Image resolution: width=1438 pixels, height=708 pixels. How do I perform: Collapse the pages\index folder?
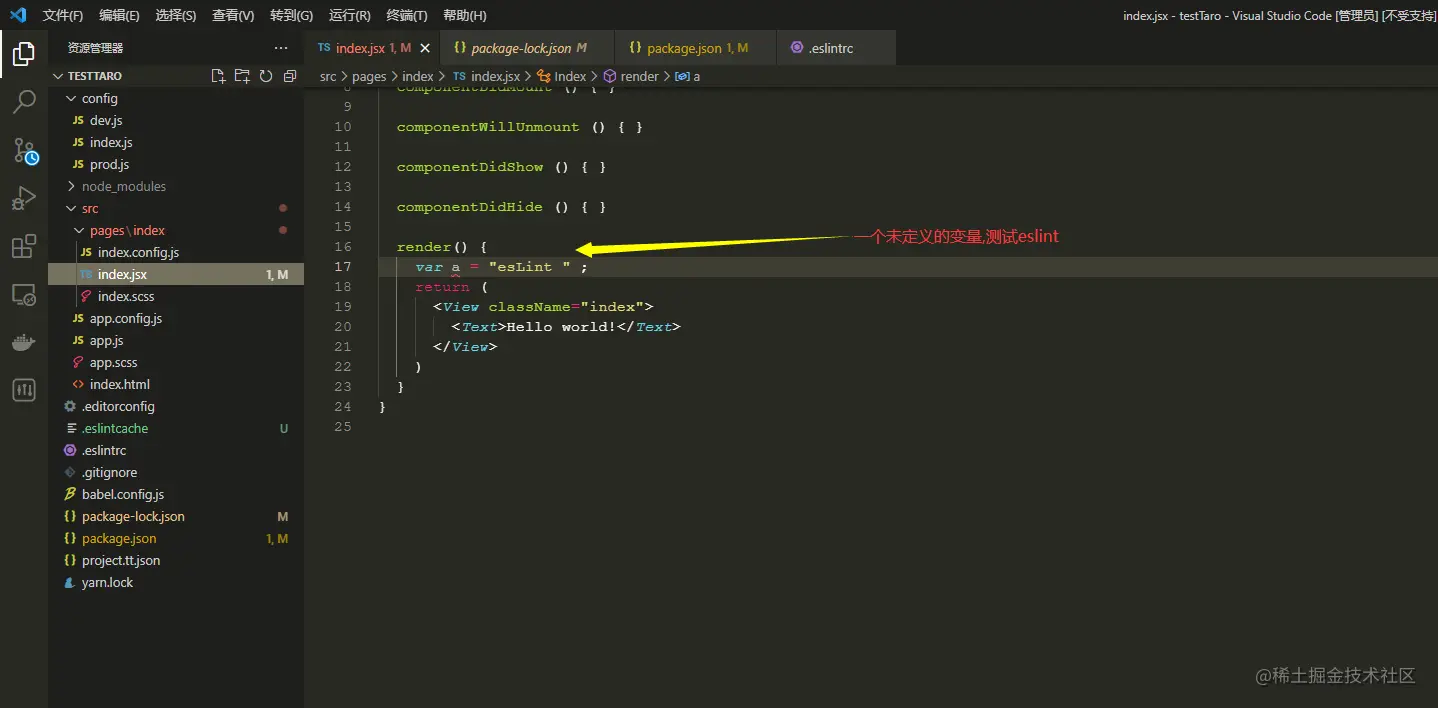80,230
